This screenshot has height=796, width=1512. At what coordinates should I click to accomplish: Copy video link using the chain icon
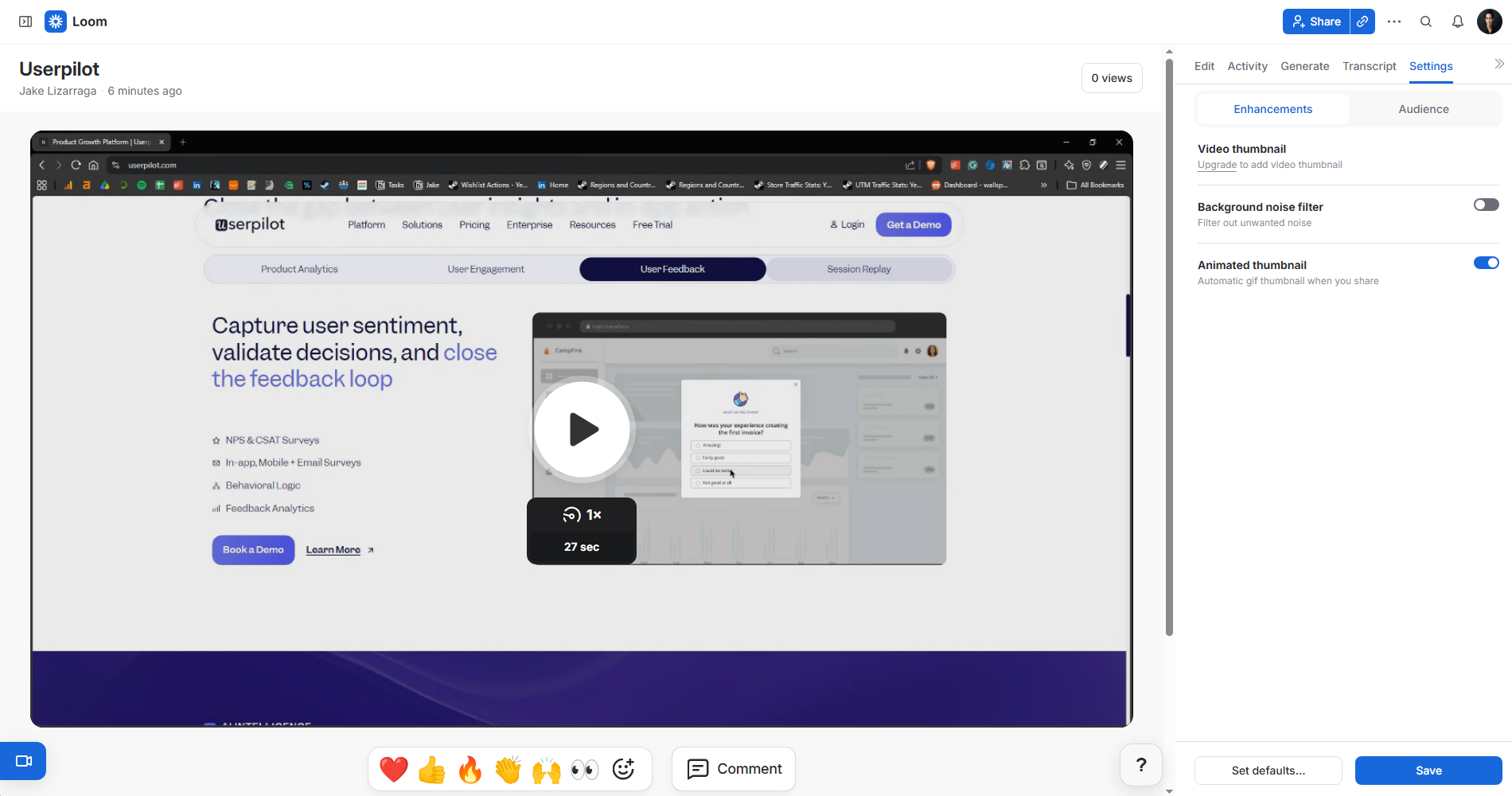pos(1362,21)
